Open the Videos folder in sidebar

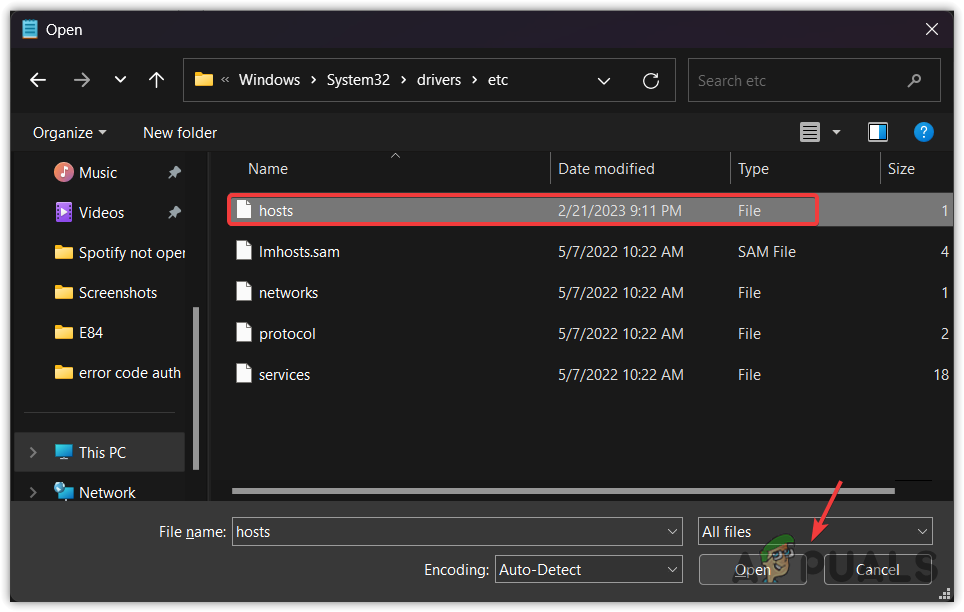(x=101, y=212)
